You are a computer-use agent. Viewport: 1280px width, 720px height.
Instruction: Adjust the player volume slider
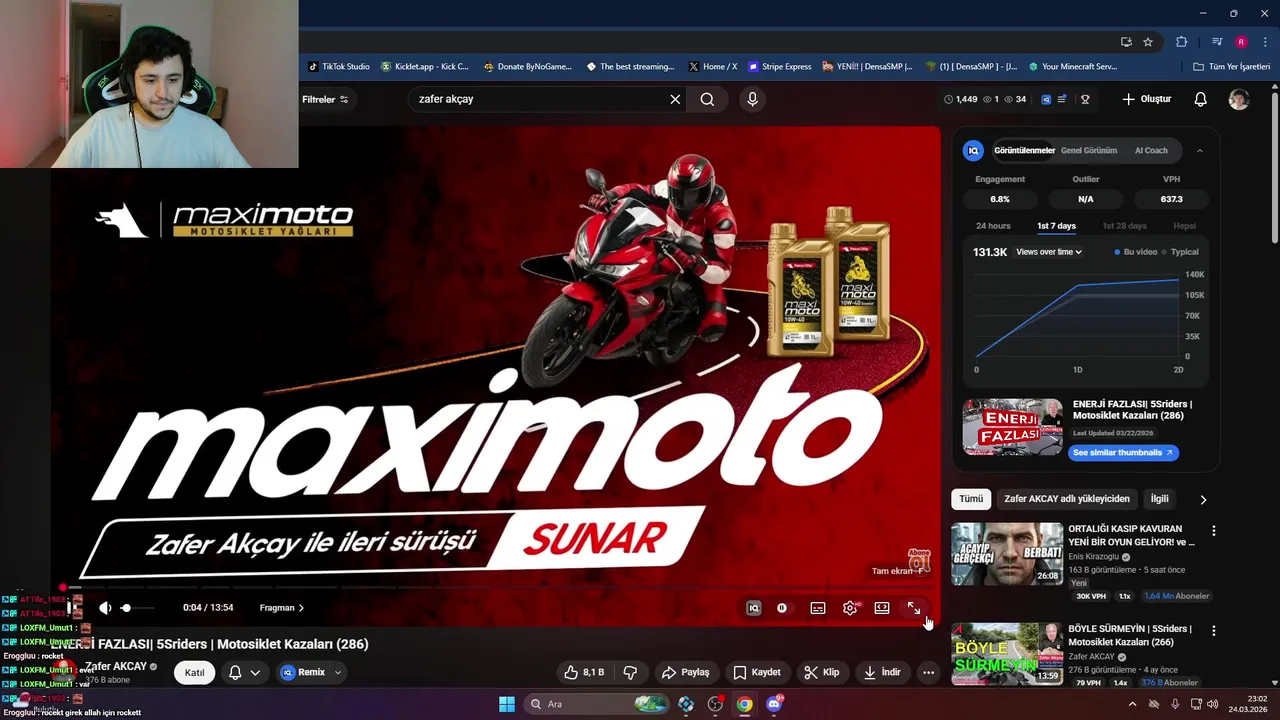[137, 608]
